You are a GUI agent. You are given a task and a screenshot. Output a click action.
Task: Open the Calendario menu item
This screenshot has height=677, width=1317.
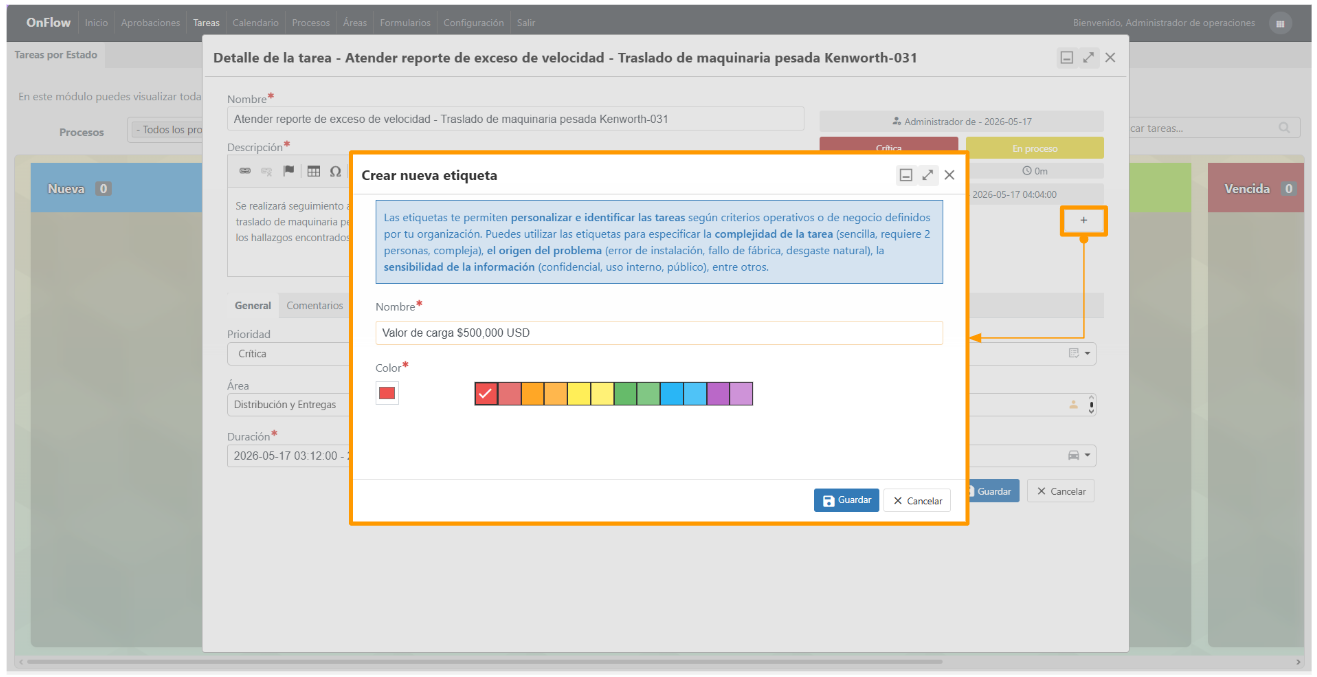(255, 23)
